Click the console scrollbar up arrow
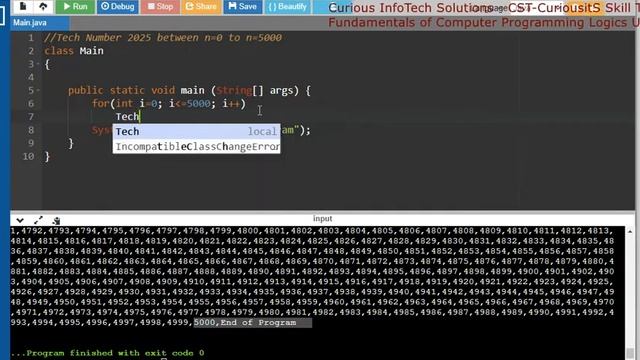 click(630, 231)
